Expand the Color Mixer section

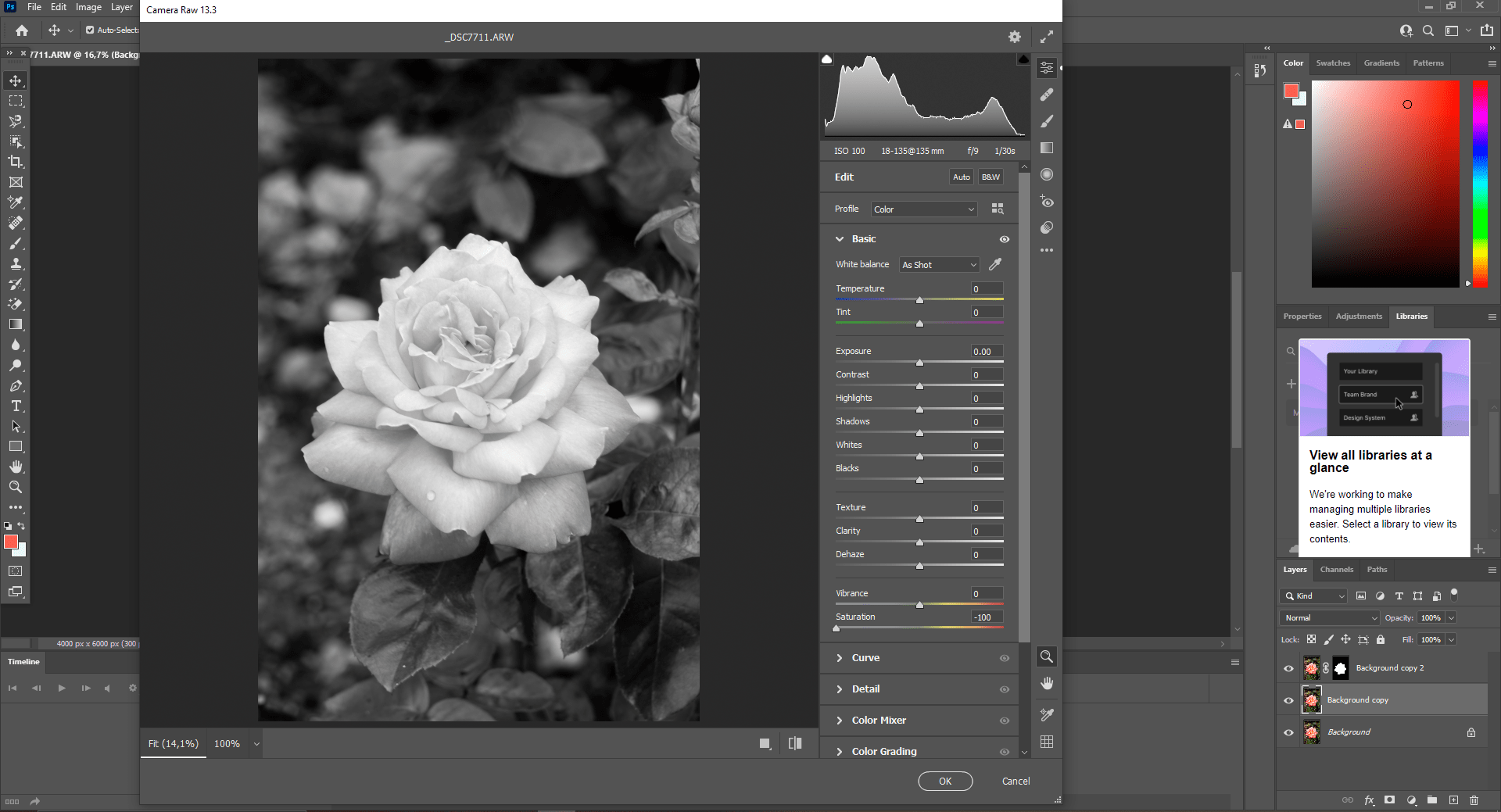(879, 721)
